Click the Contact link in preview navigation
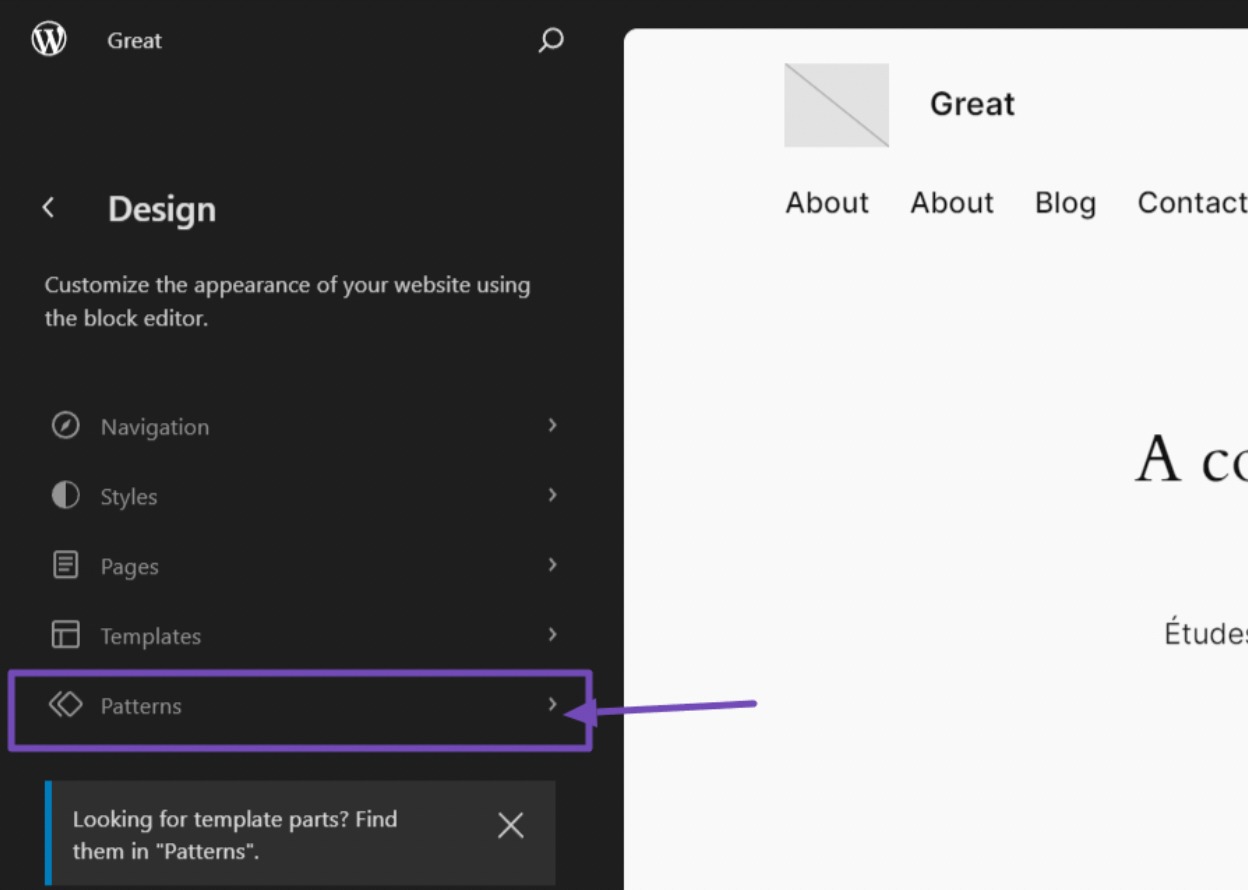1248x890 pixels. coord(1192,203)
